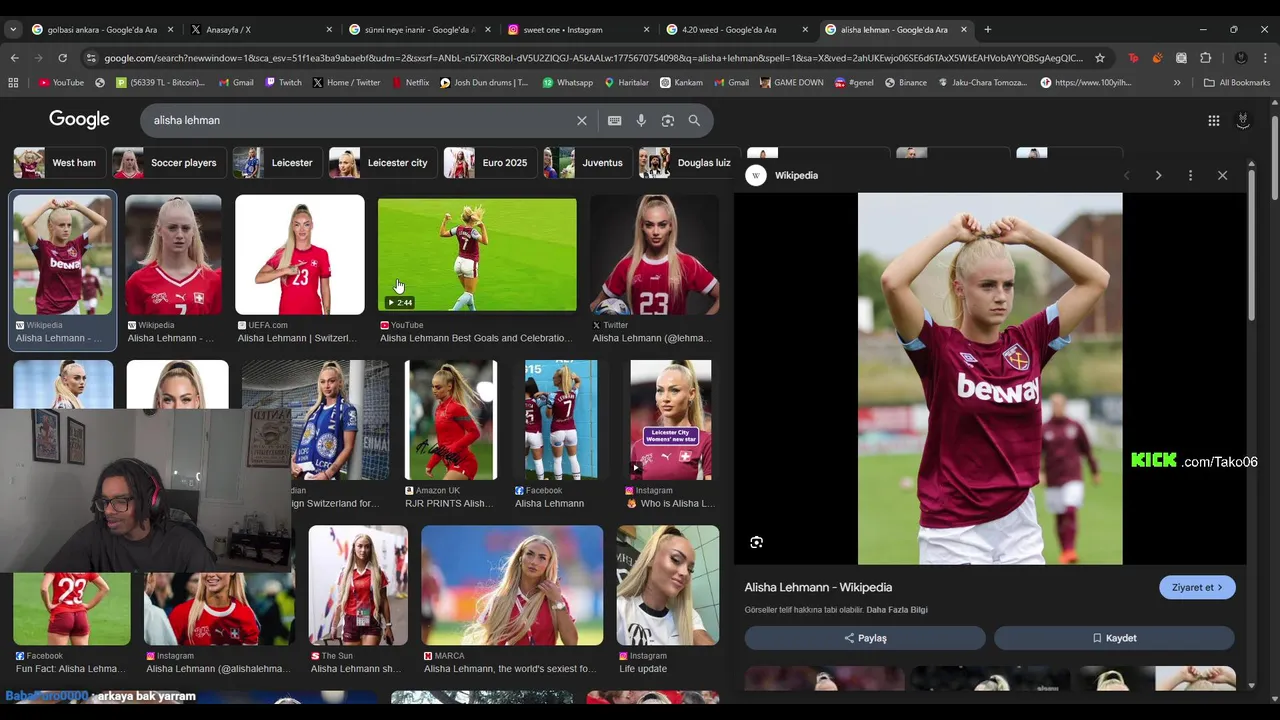Open Chrome extensions puzzle icon

coord(1206,58)
